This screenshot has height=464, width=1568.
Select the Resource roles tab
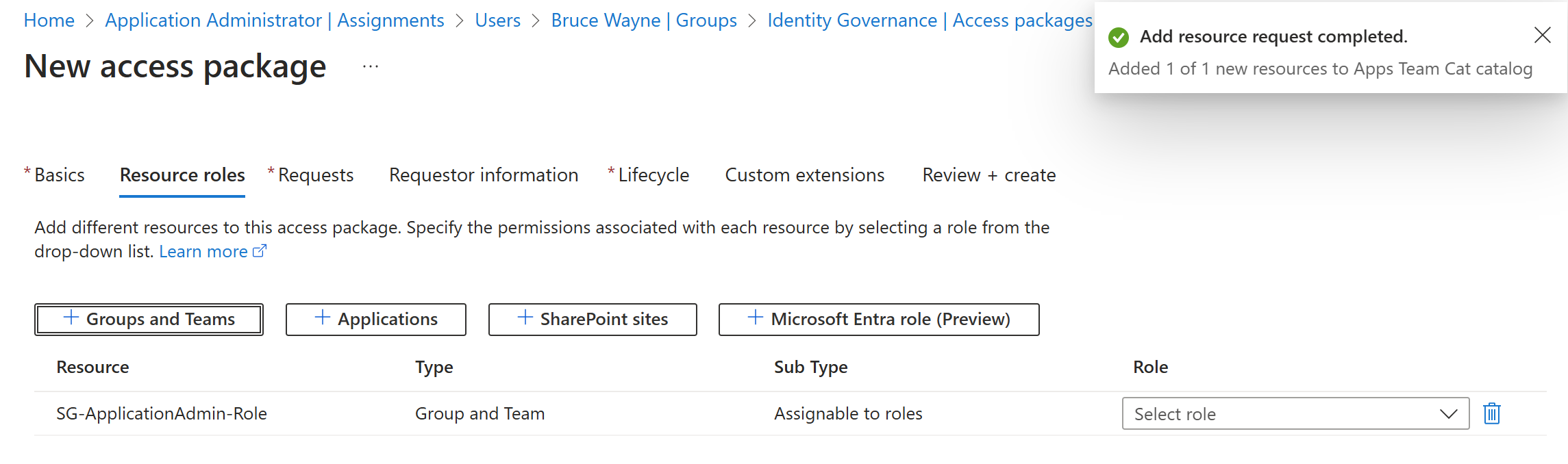coord(182,175)
